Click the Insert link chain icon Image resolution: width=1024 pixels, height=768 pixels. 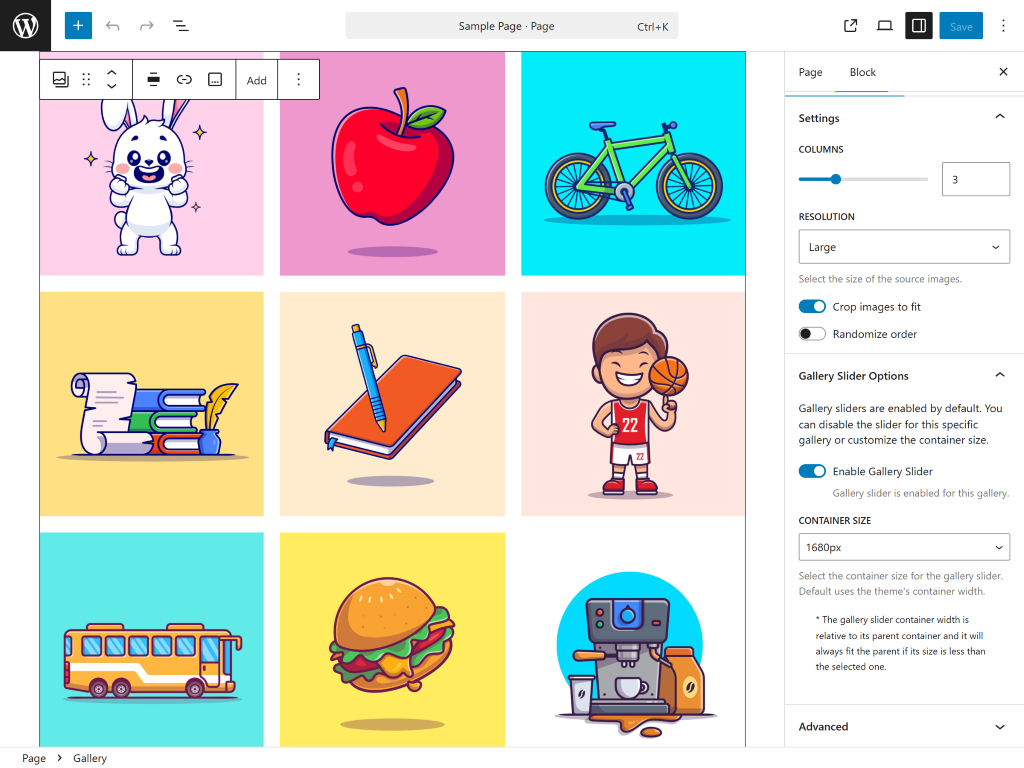pyautogui.click(x=184, y=80)
